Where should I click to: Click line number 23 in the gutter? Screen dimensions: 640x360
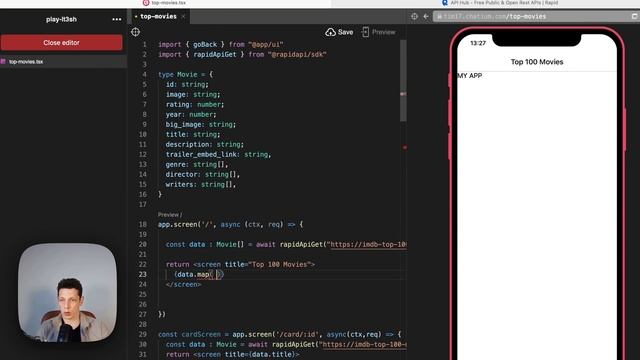point(142,274)
